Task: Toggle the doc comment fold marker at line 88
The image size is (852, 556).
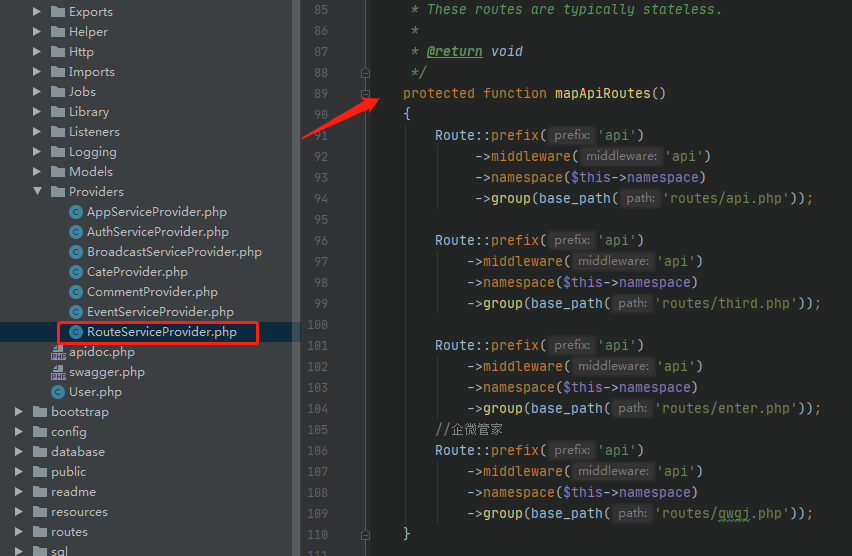Action: (x=366, y=73)
